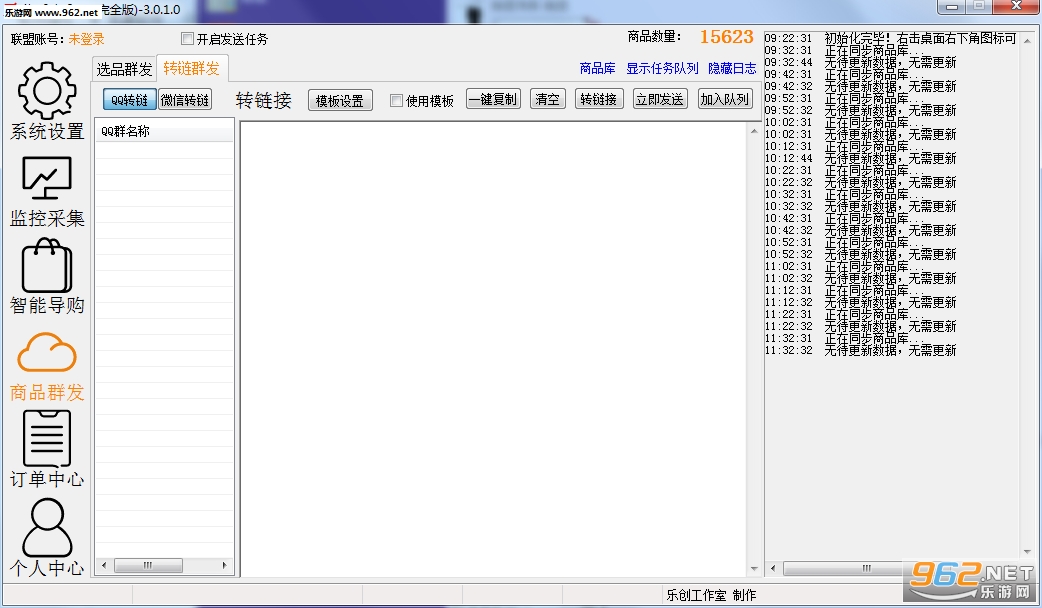This screenshot has width=1042, height=608.
Task: Click text area scroll-down arrow
Action: pyautogui.click(x=754, y=568)
